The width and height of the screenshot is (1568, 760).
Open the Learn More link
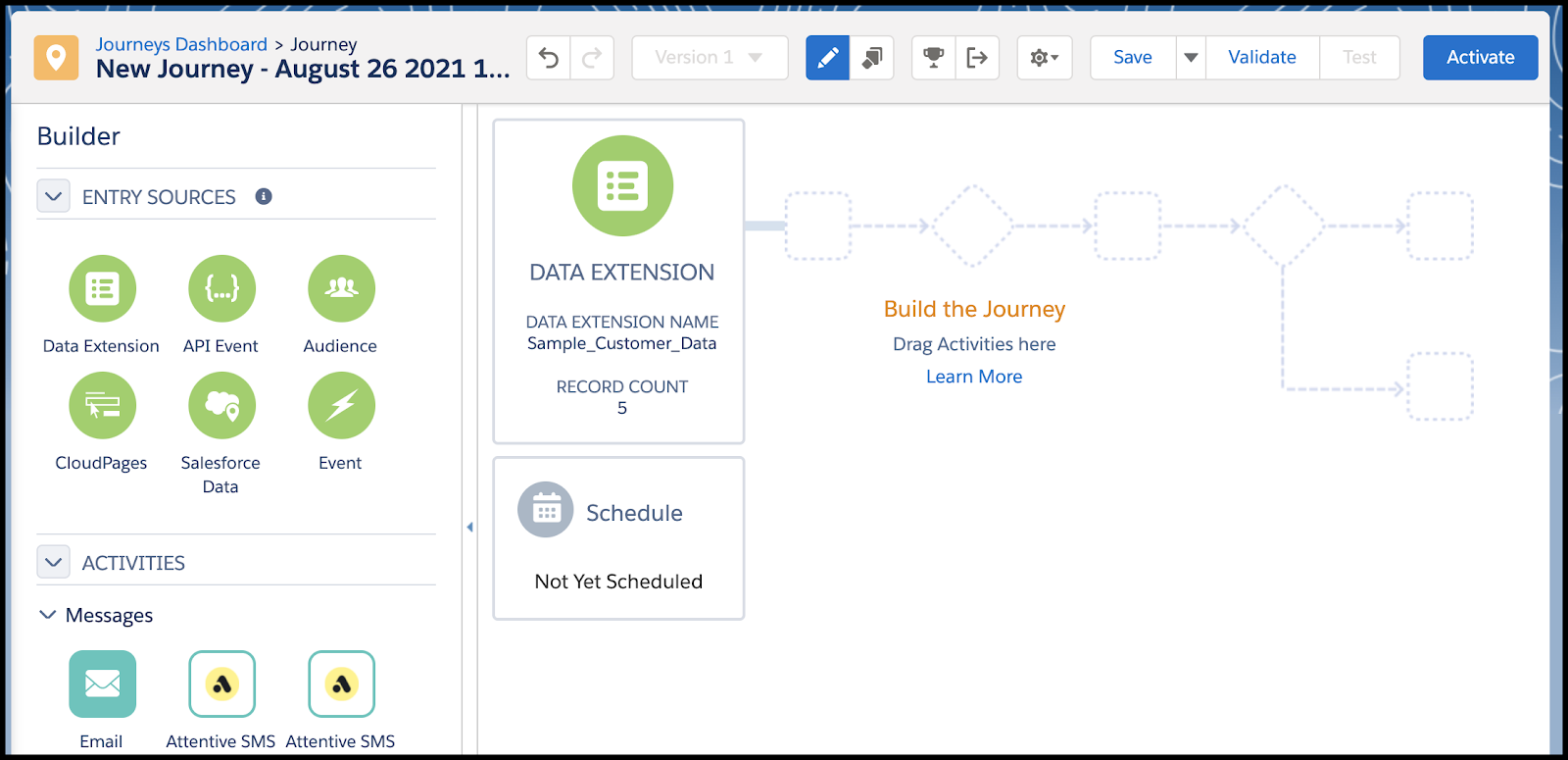pos(974,377)
